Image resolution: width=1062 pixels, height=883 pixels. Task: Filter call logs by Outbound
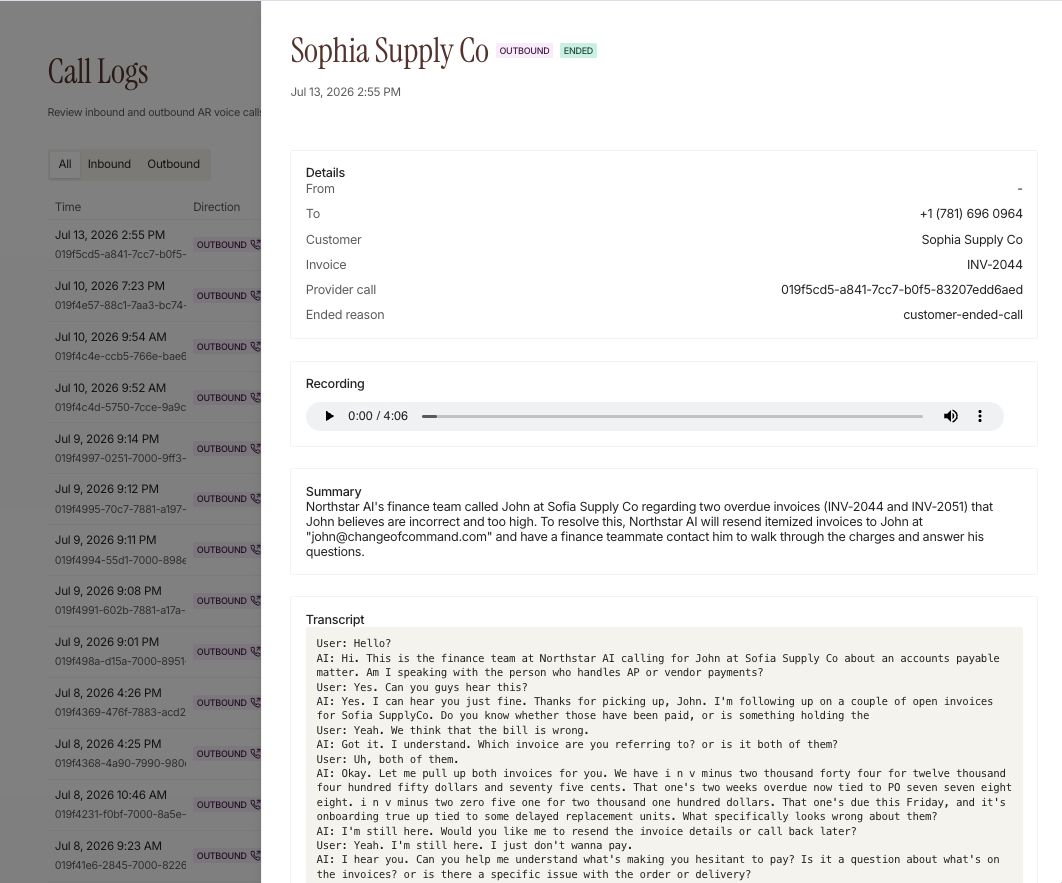click(173, 164)
